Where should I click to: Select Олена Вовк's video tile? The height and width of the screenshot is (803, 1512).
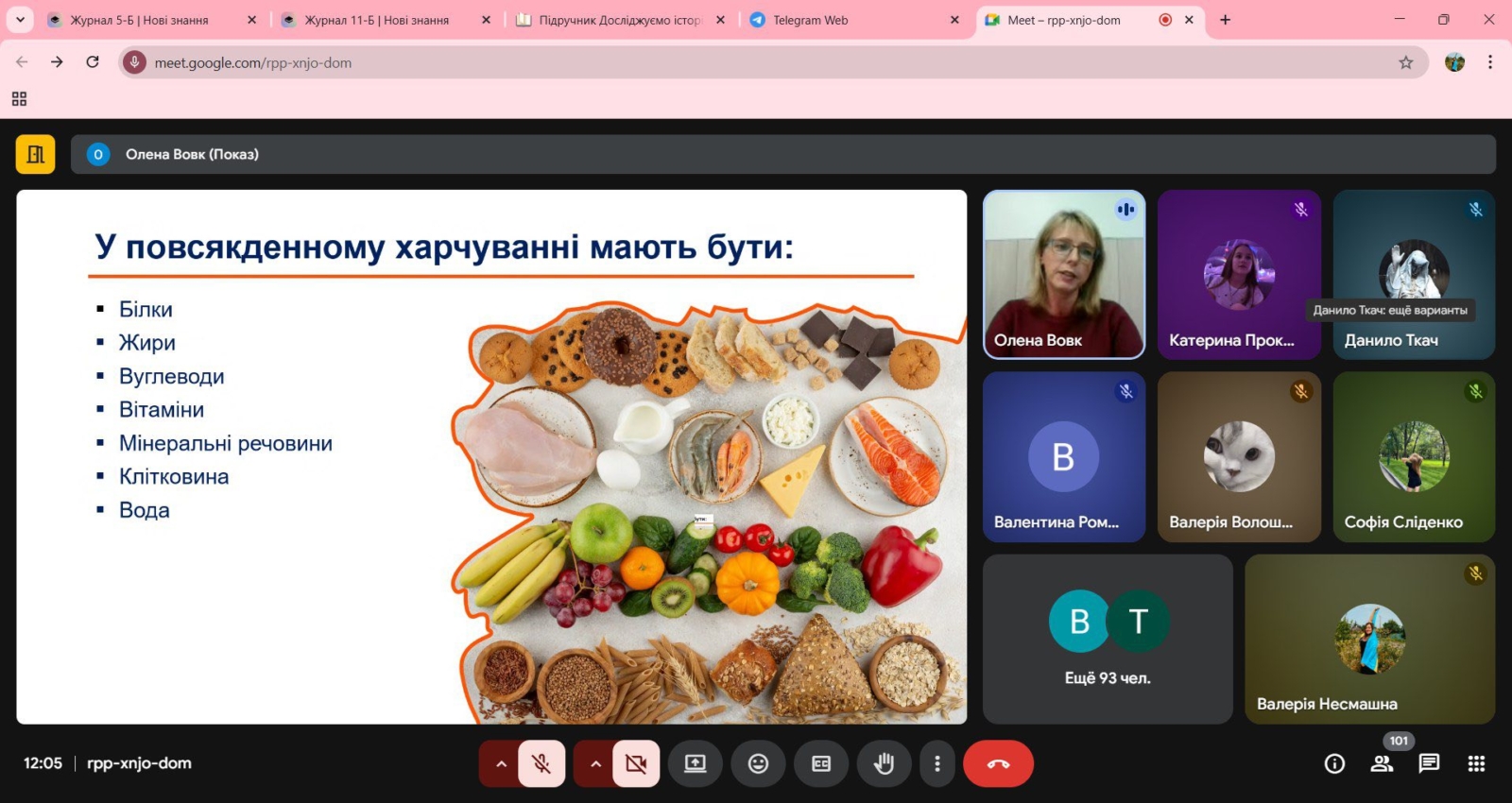[1064, 274]
